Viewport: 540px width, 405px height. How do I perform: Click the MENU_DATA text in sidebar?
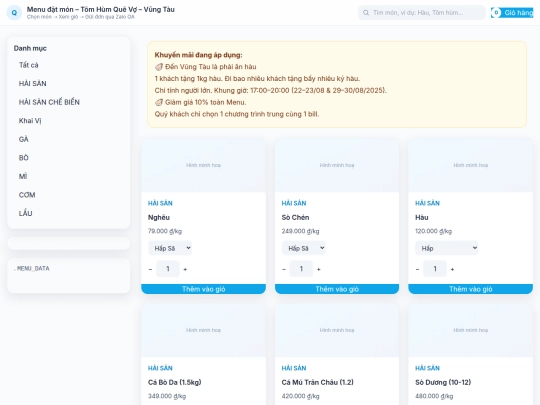pyautogui.click(x=33, y=268)
